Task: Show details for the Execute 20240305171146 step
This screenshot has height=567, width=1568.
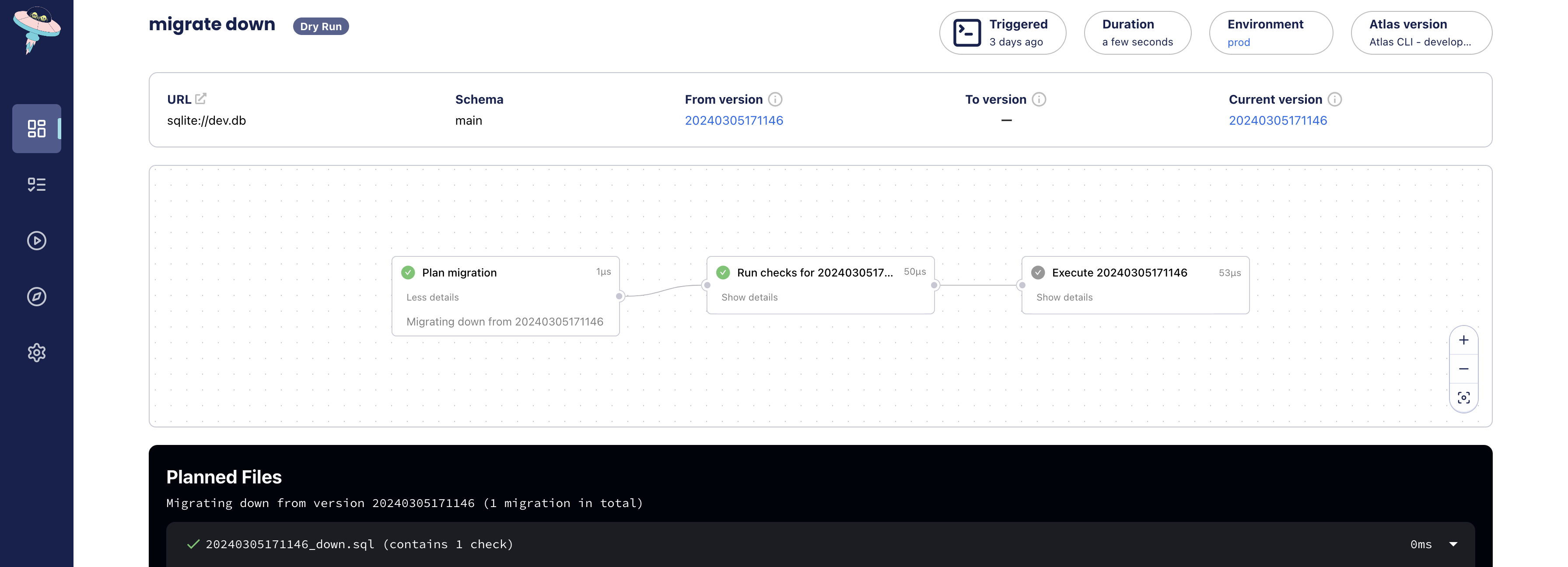Action: click(x=1064, y=297)
